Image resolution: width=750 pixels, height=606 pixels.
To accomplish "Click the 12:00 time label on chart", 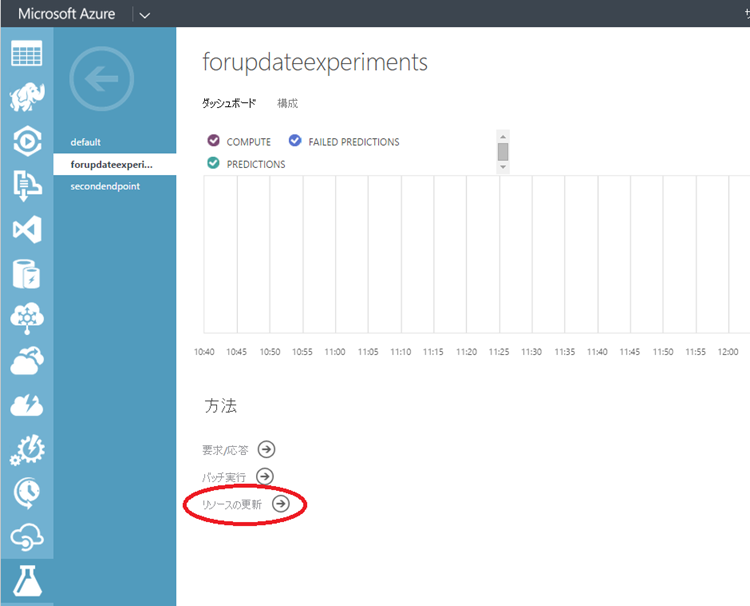I will point(728,352).
